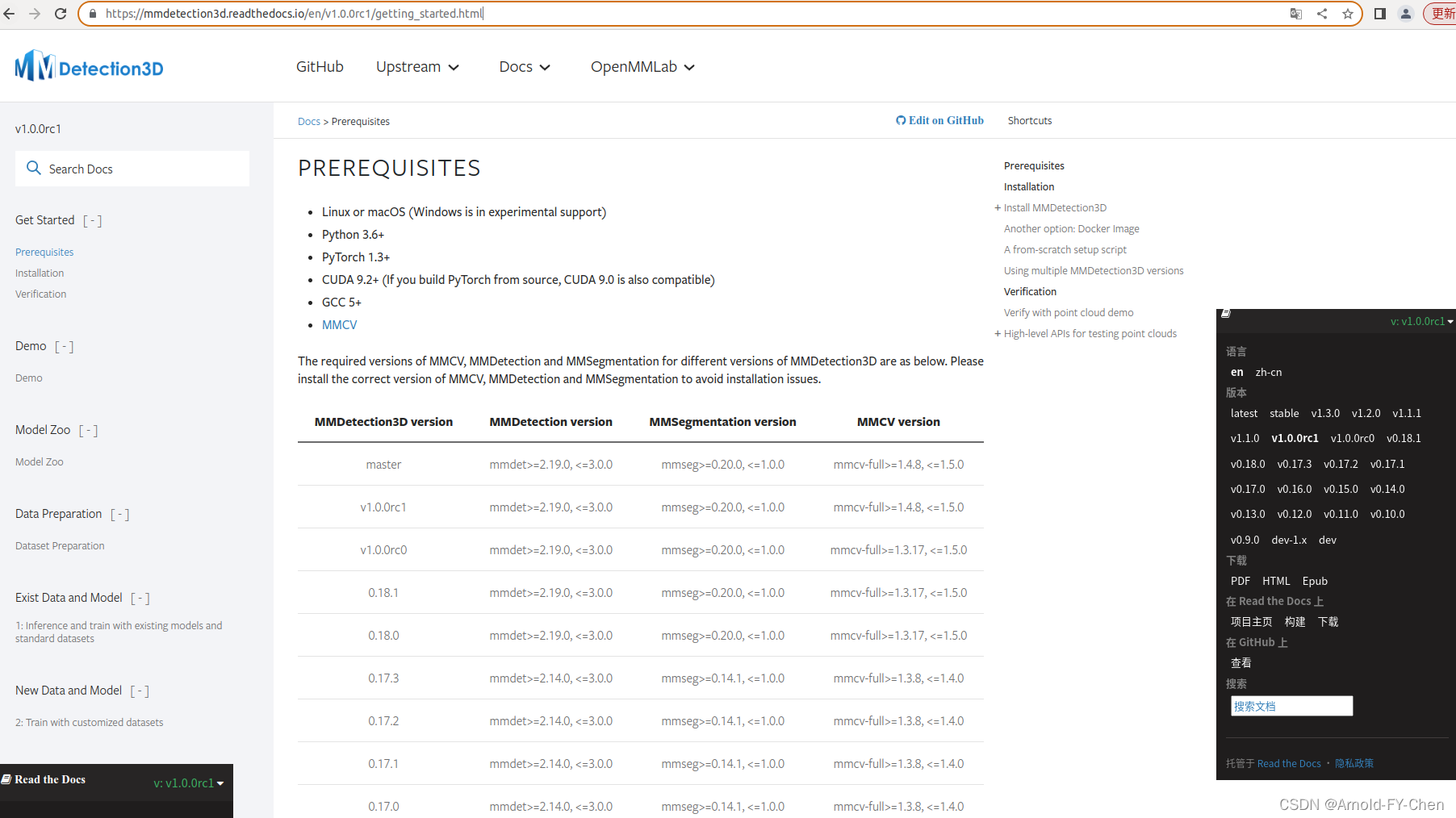The height and width of the screenshot is (818, 1456).
Task: Click the browser profile avatar icon
Action: [1406, 14]
